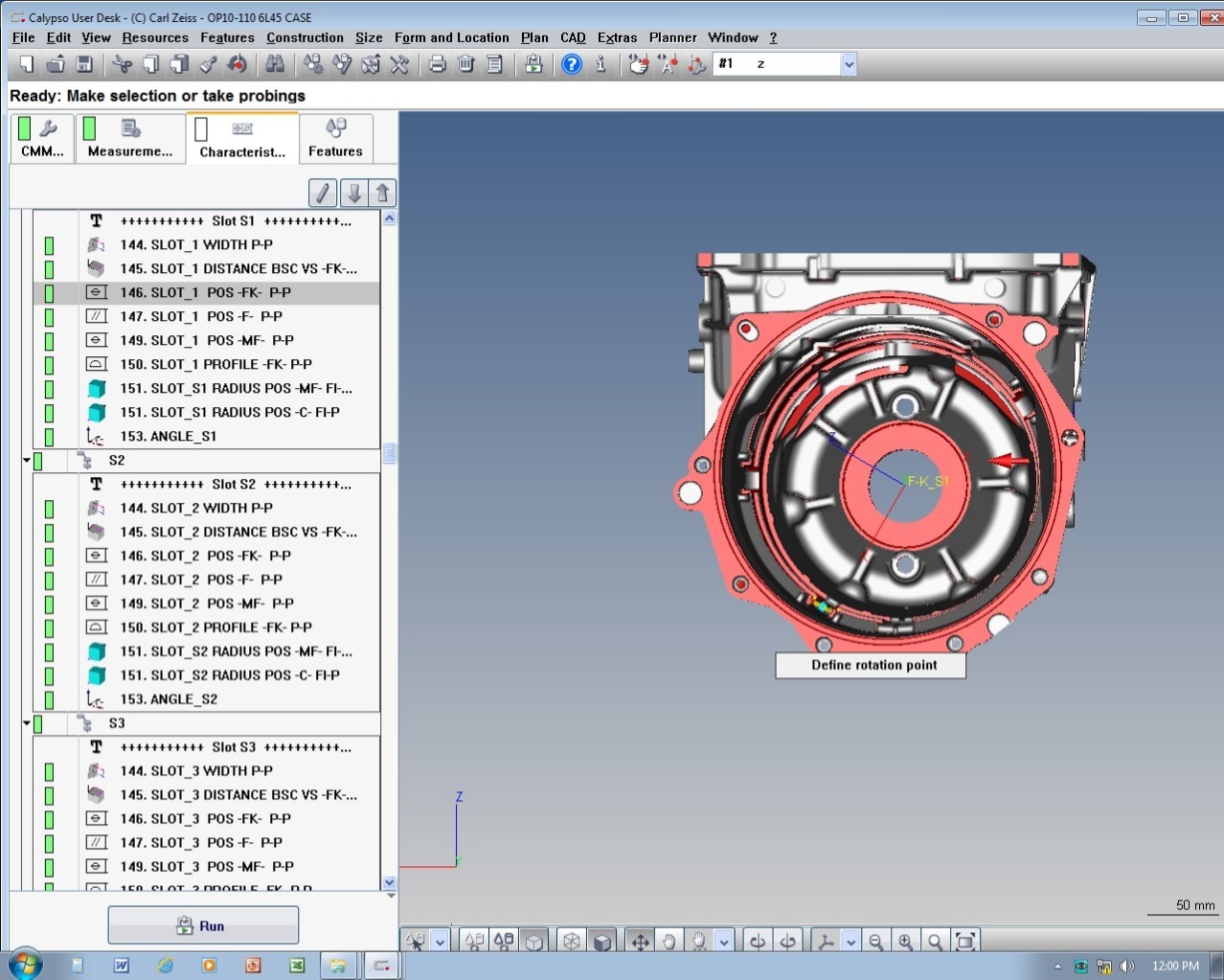Viewport: 1224px width, 980px height.
Task: Toggle activation of 153. ANGLE_2 characteristic
Action: (x=48, y=699)
